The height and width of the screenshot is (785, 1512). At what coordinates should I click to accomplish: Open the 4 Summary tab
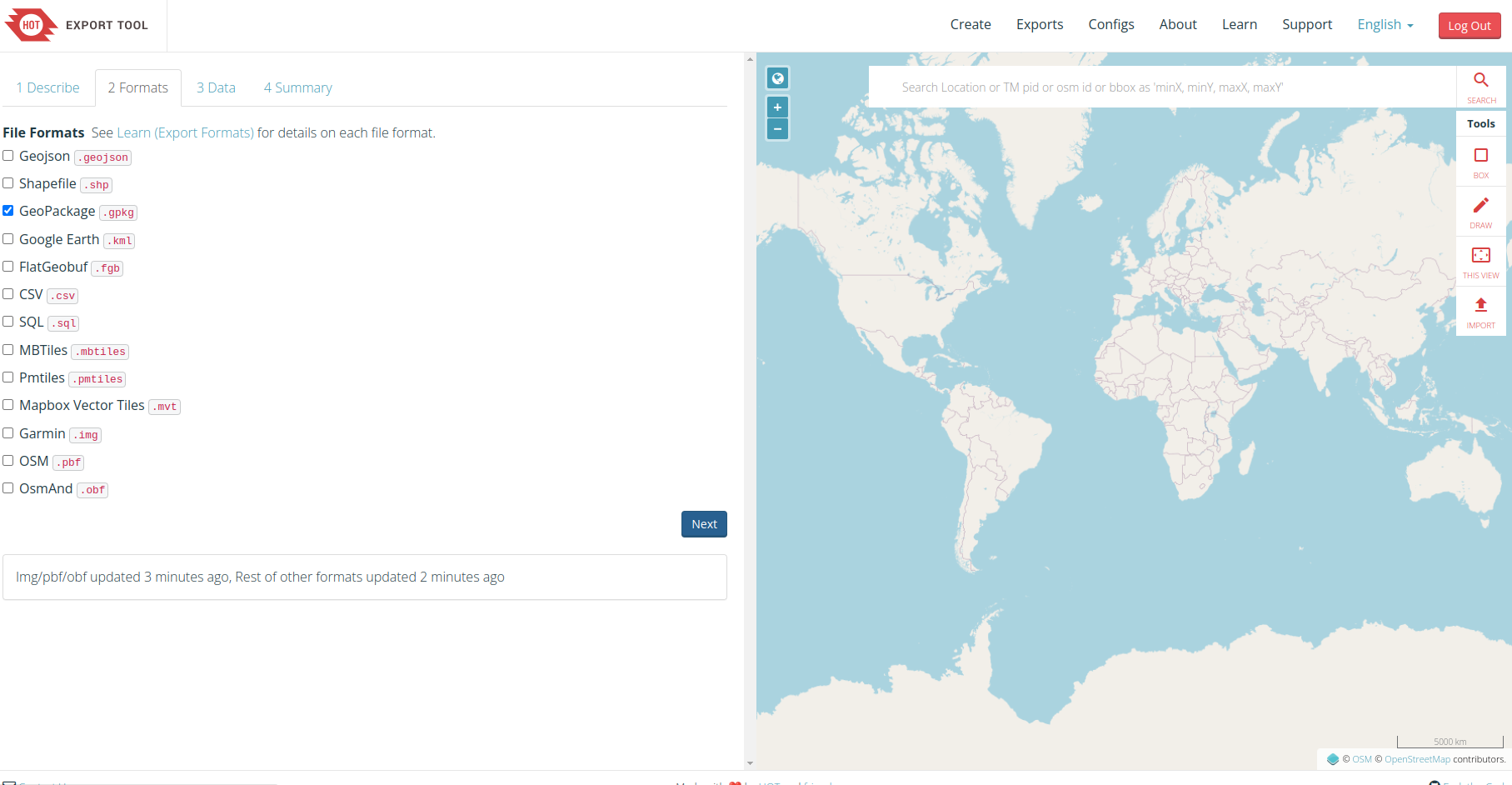point(297,87)
